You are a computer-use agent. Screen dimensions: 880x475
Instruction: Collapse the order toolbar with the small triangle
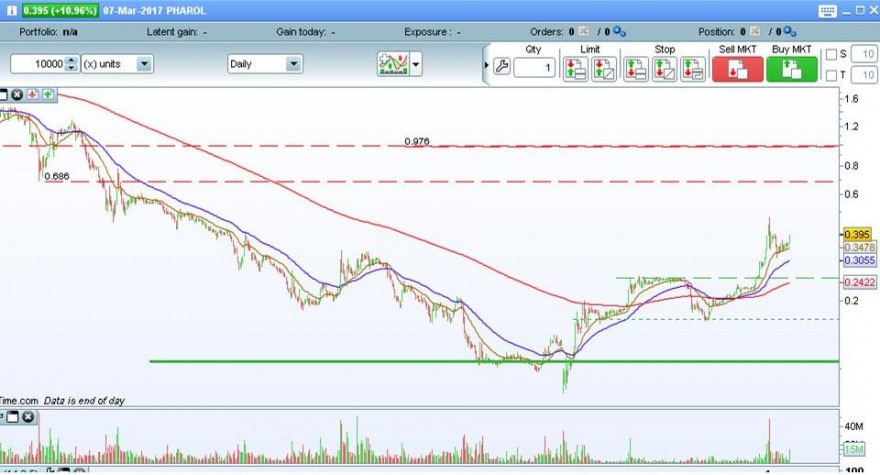tap(487, 65)
